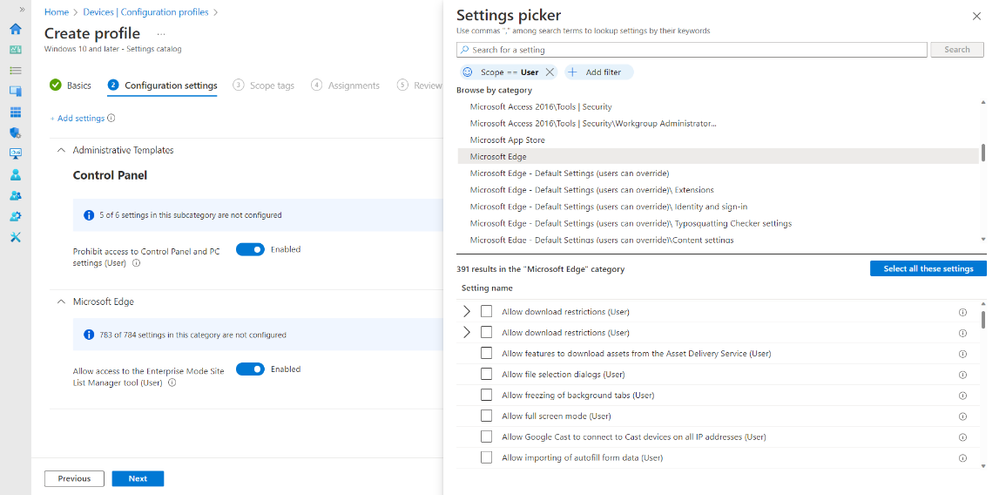999x495 pixels.
Task: Switch to the Scope tags step
Action: pyautogui.click(x=264, y=85)
